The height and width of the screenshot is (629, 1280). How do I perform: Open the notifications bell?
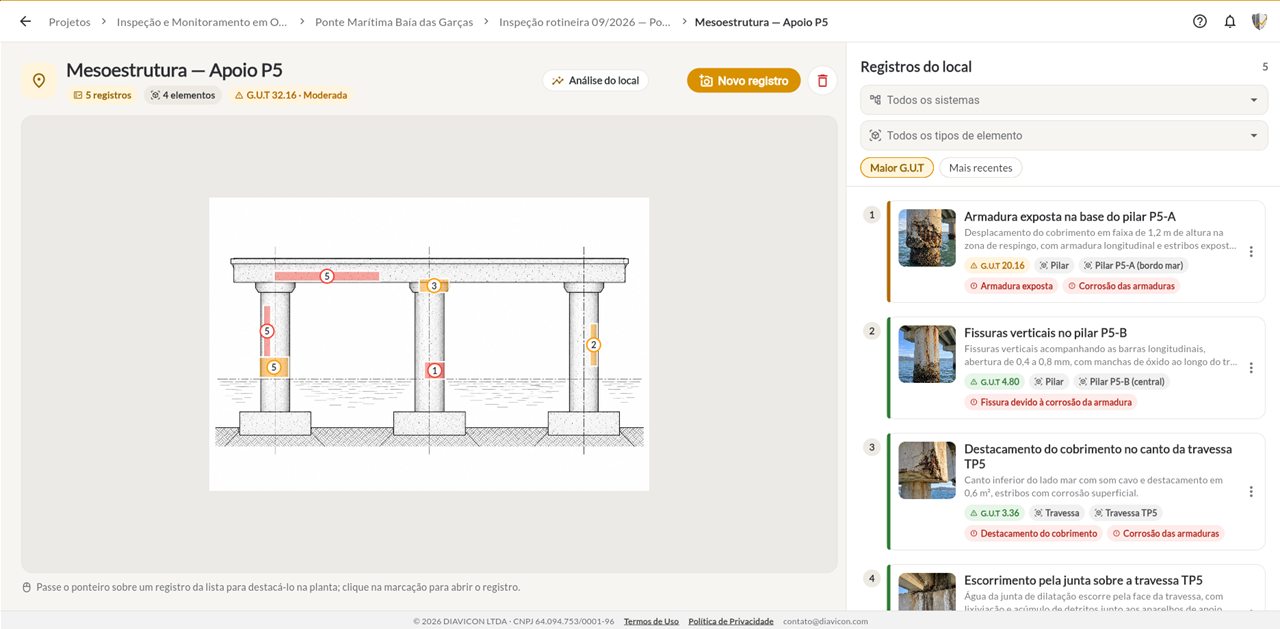(1230, 21)
